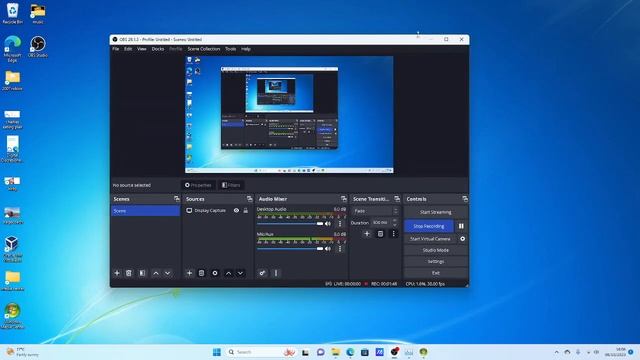The width and height of the screenshot is (640, 360).
Task: Open the View menu
Action: coord(142,49)
